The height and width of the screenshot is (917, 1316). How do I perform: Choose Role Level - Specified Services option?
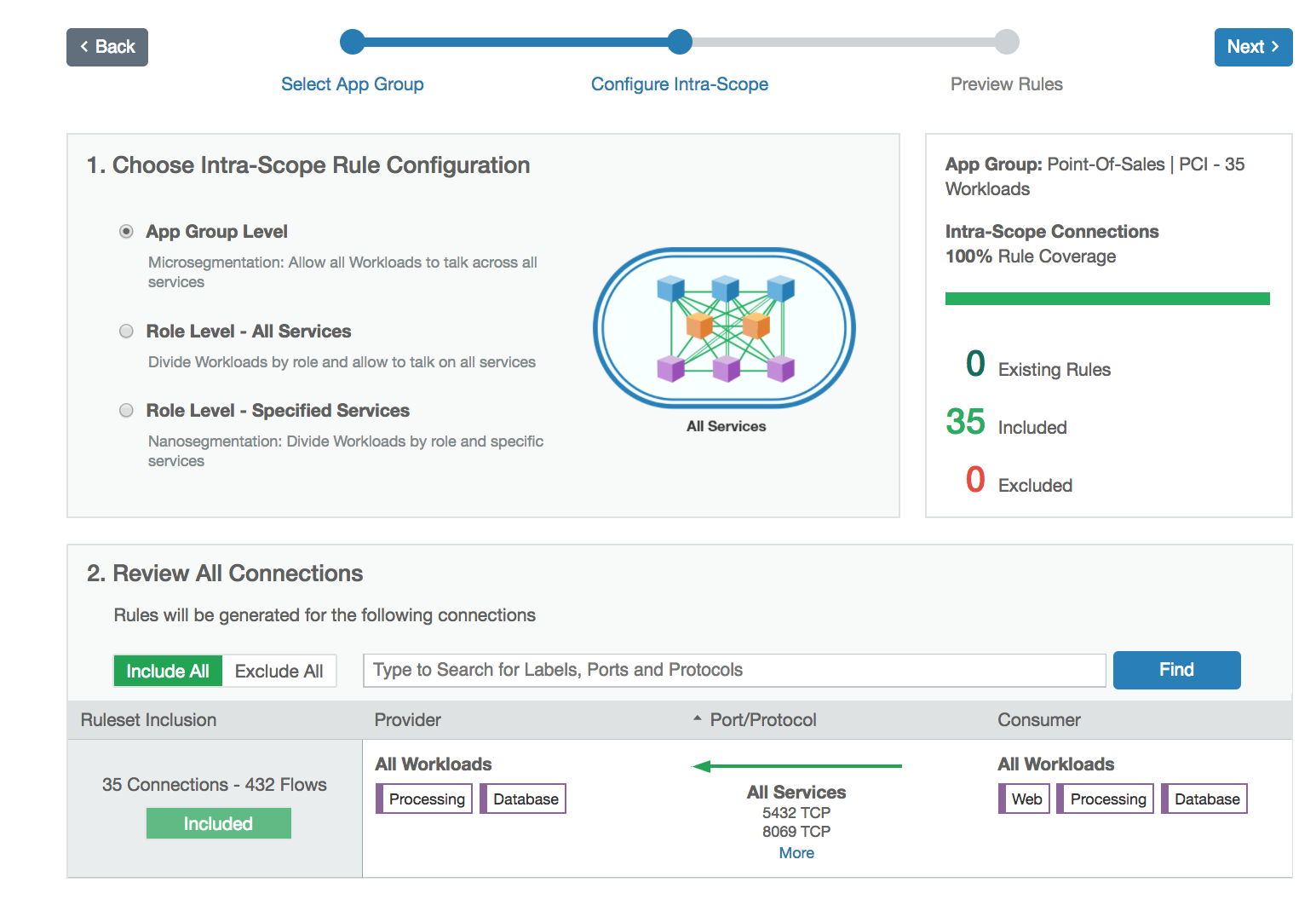pyautogui.click(x=126, y=411)
